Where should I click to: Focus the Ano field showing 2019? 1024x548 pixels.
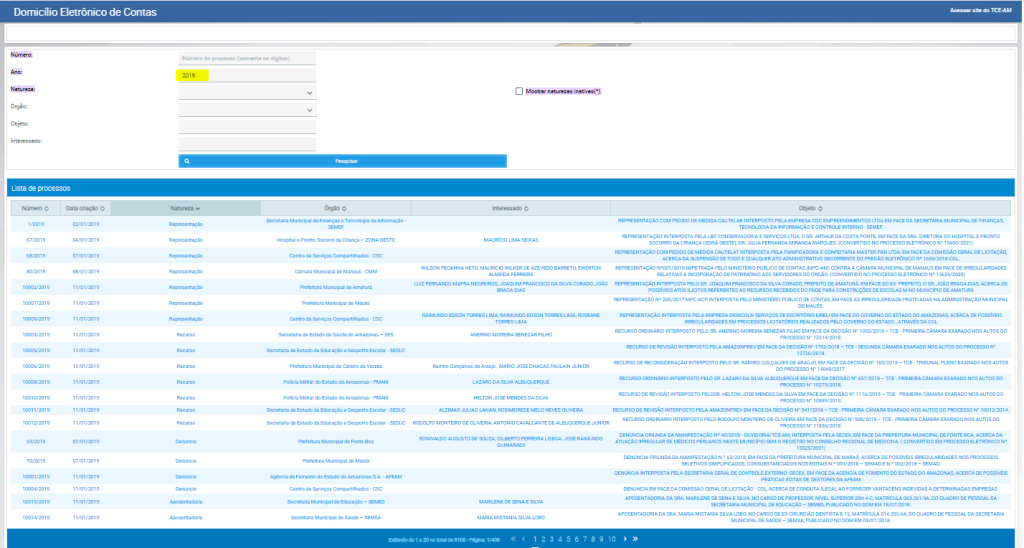click(x=247, y=75)
